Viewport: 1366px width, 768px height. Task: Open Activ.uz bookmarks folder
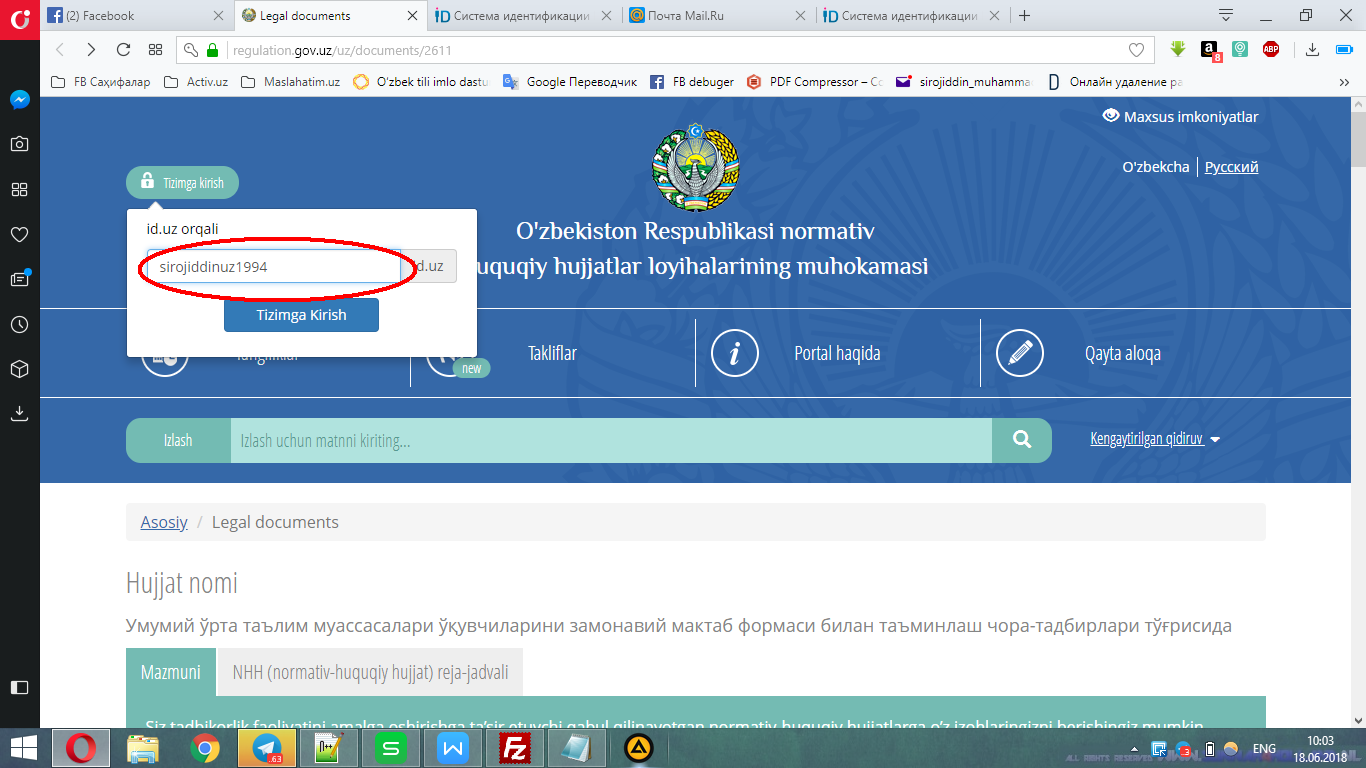[195, 82]
